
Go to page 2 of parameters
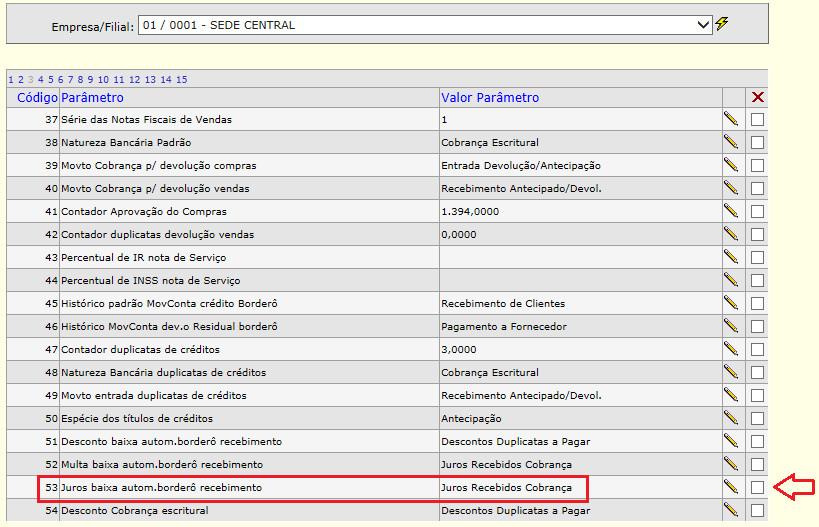click(21, 79)
